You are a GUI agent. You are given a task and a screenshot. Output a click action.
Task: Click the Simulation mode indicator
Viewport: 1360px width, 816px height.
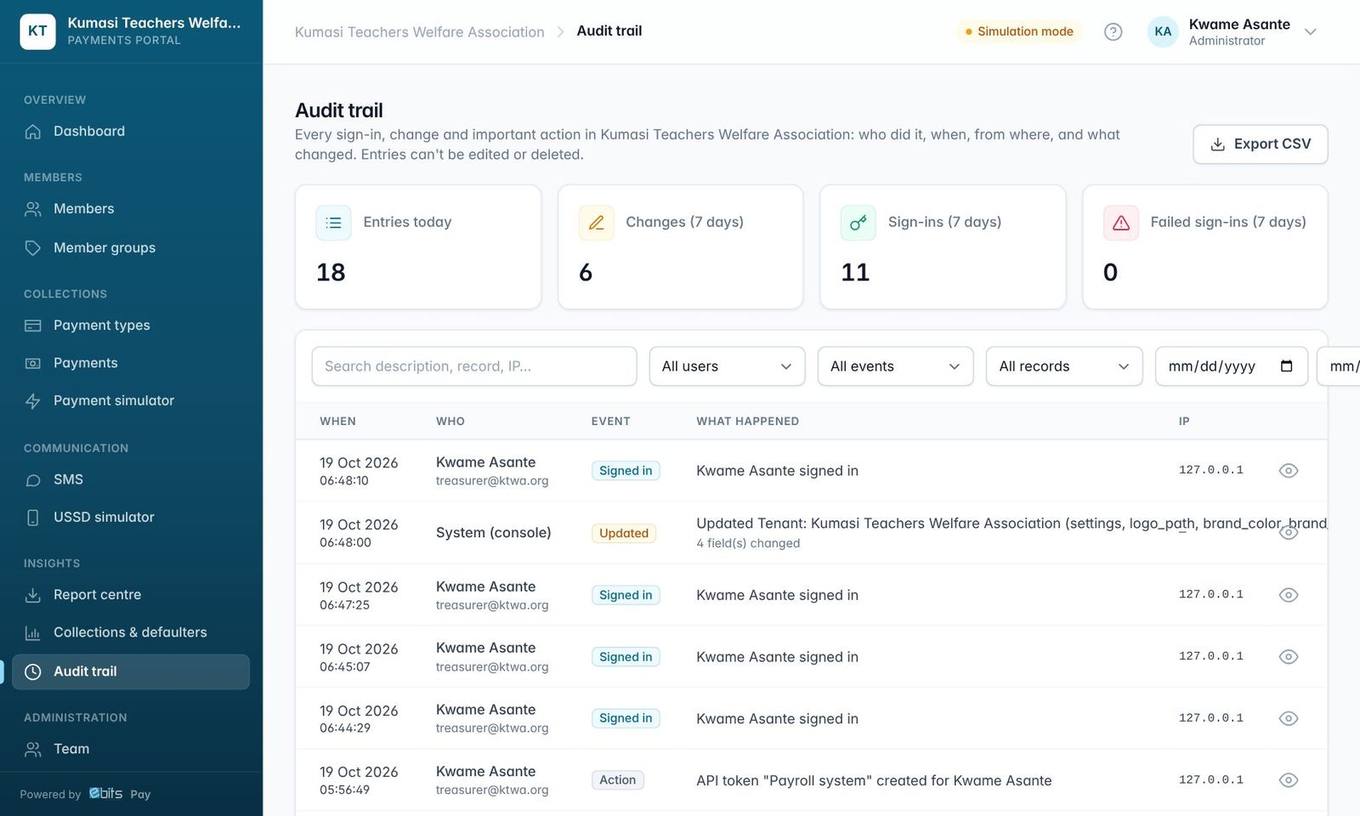point(1019,31)
